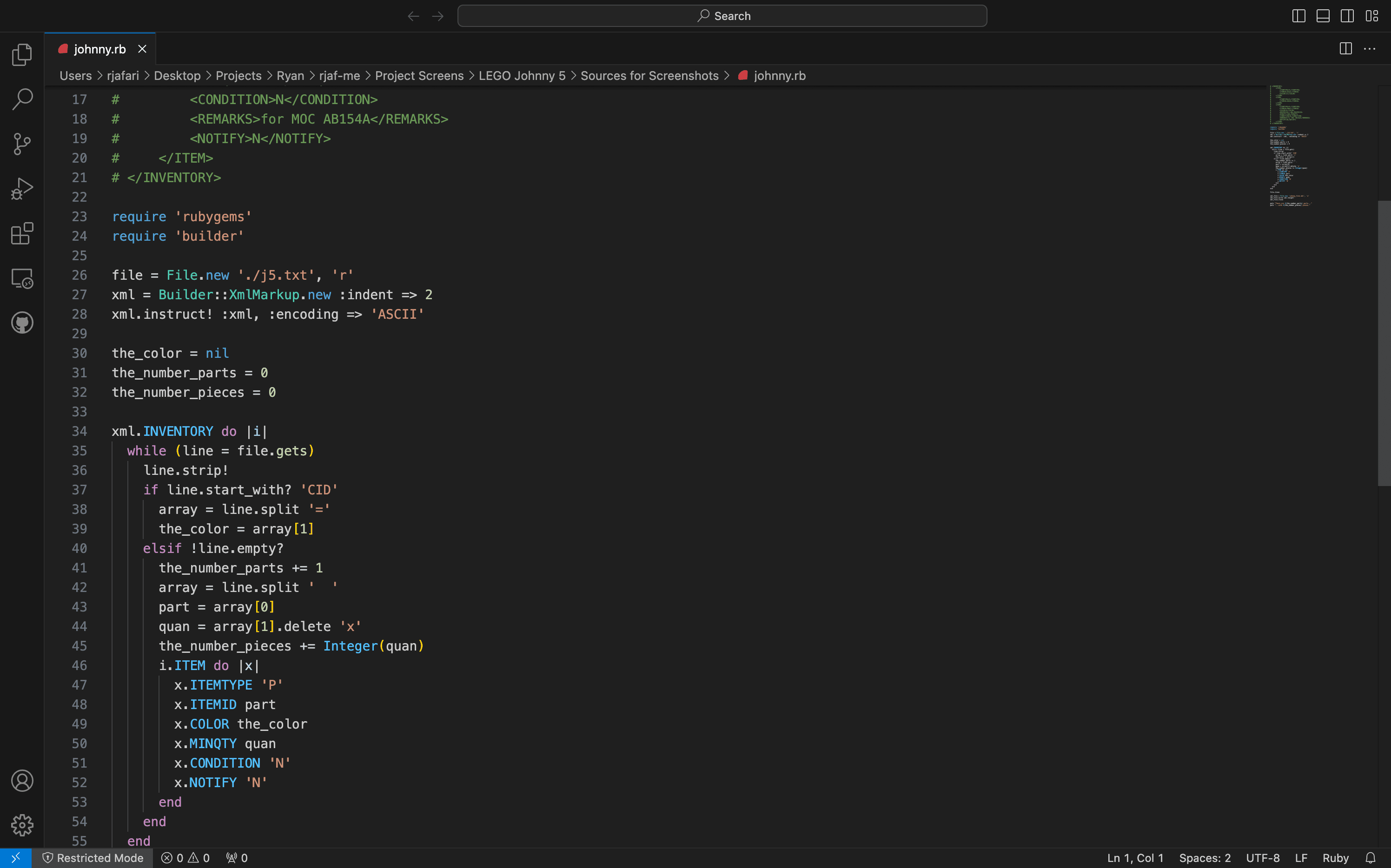
Task: Click the more actions ellipsis button
Action: pyautogui.click(x=1371, y=48)
